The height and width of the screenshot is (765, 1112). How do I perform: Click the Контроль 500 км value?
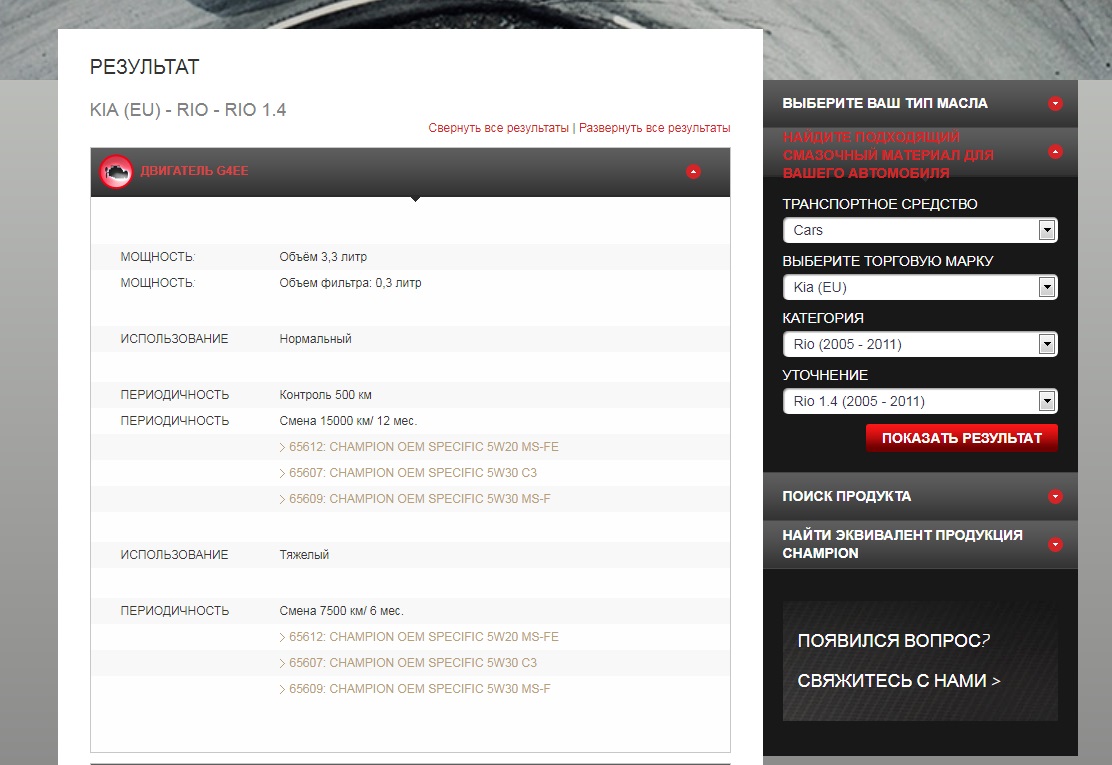point(326,395)
